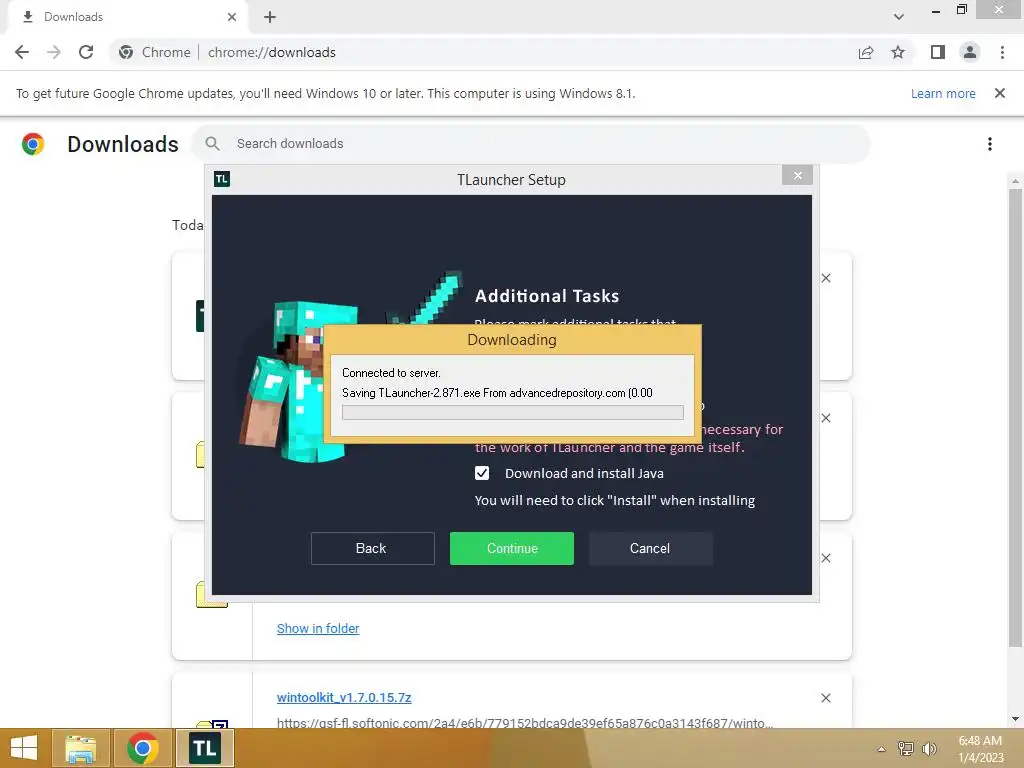Click the Additional Tasks heading

pyautogui.click(x=547, y=296)
